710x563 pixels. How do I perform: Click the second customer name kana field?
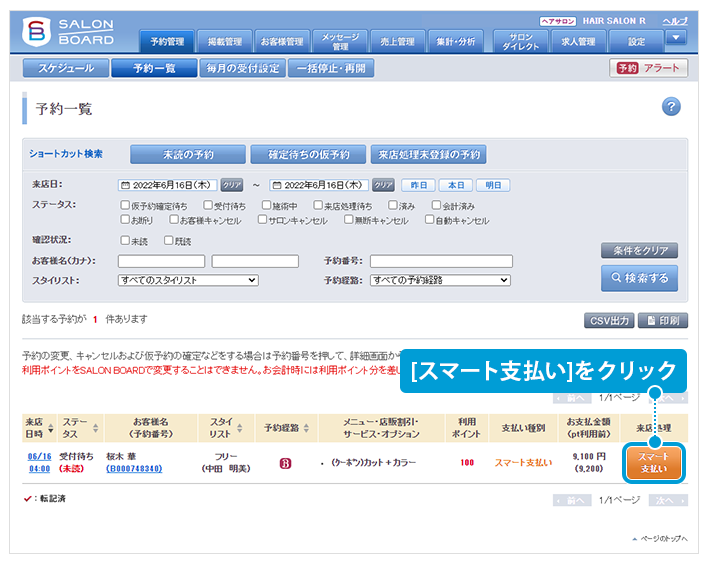pyautogui.click(x=255, y=261)
